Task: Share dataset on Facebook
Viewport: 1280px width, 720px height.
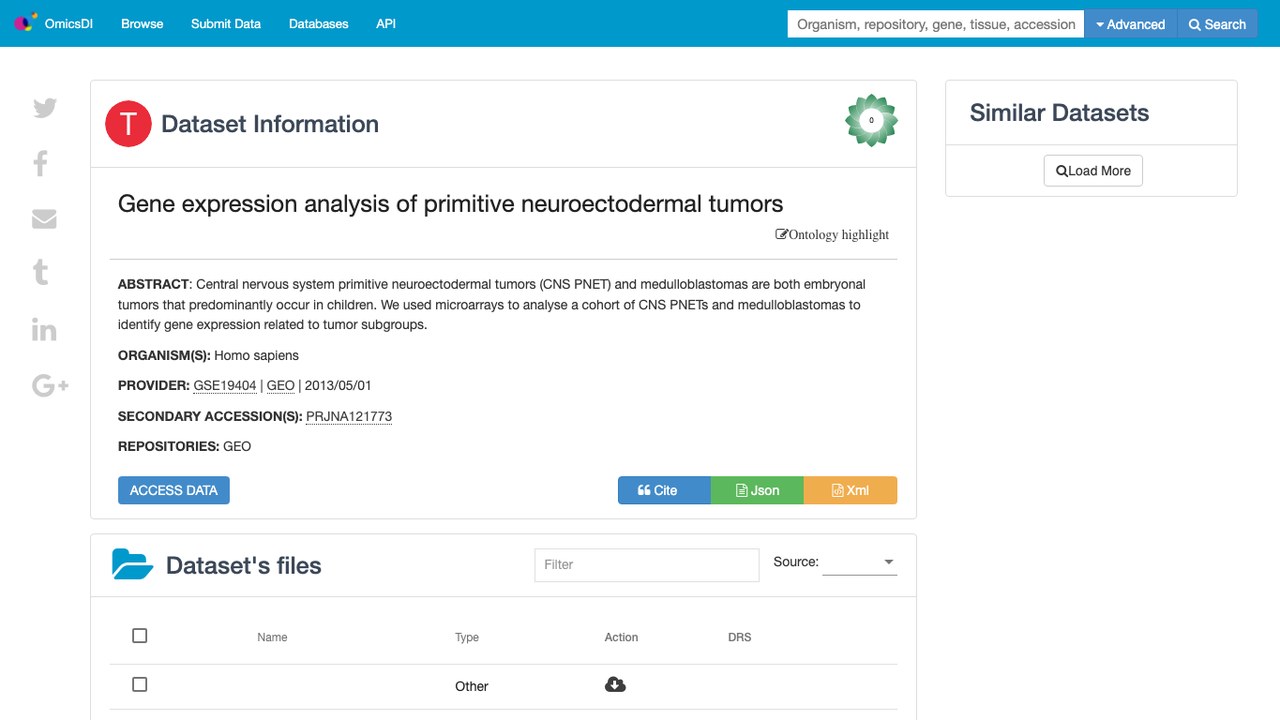Action: pyautogui.click(x=41, y=163)
